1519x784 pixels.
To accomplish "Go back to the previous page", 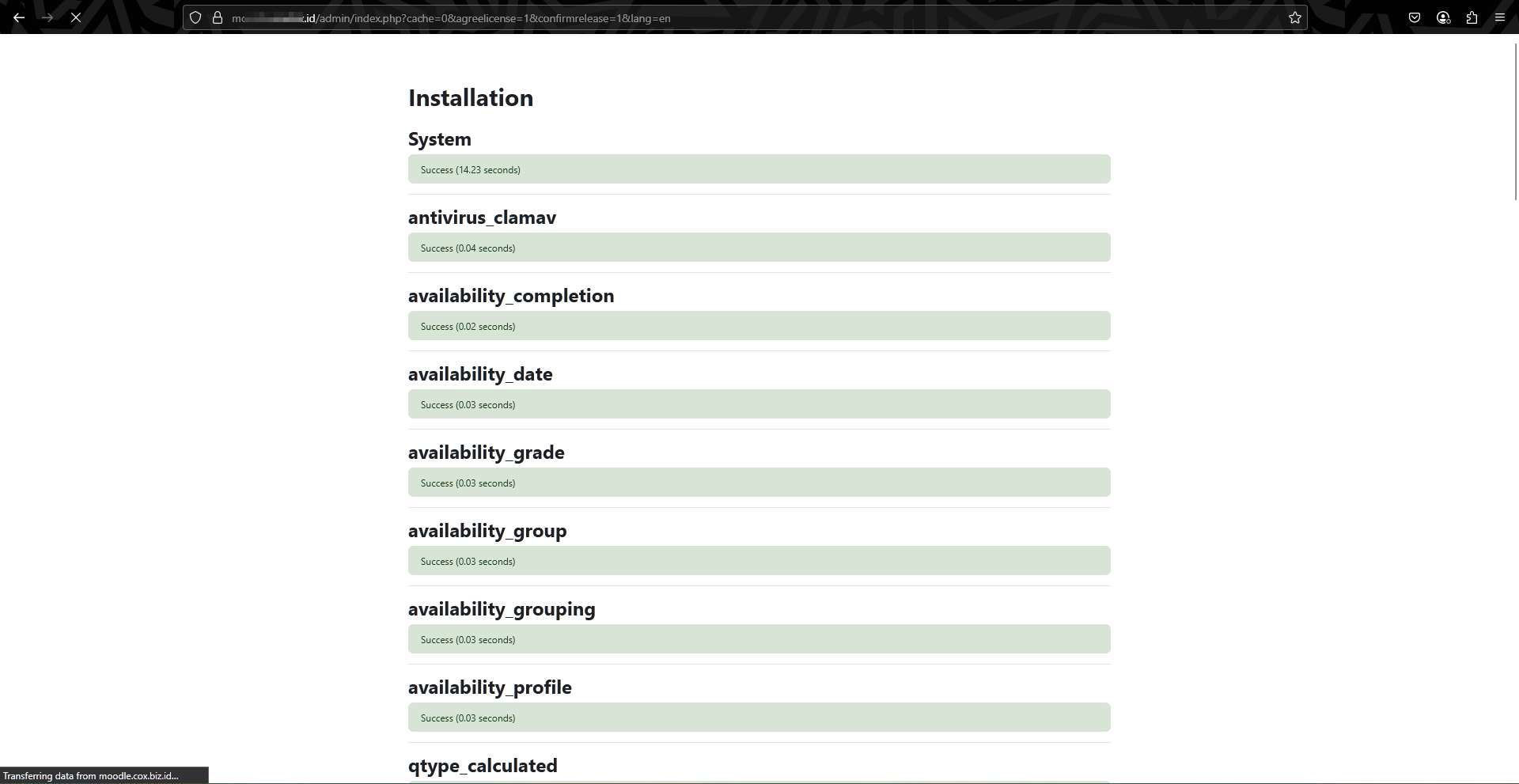I will point(19,17).
